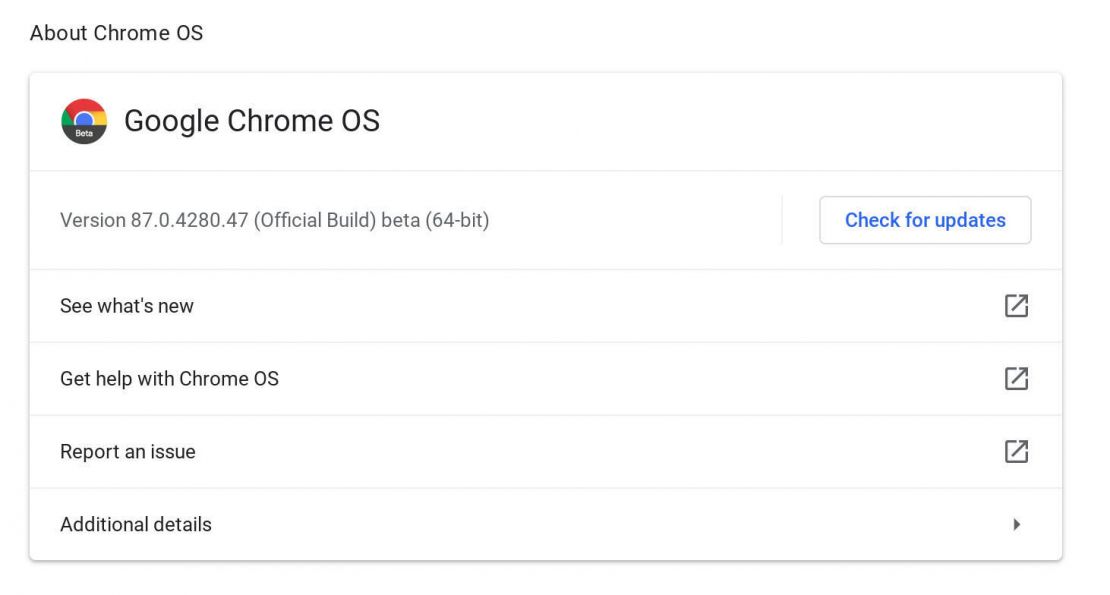Click the external link icon for Get help with Chrome OS

1016,378
